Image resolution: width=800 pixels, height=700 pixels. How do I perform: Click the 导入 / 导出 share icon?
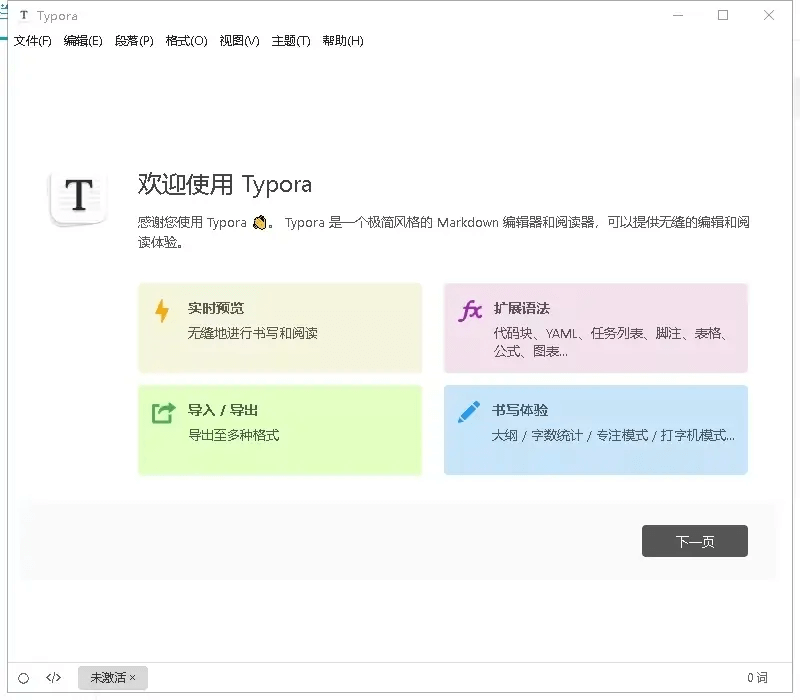click(163, 413)
